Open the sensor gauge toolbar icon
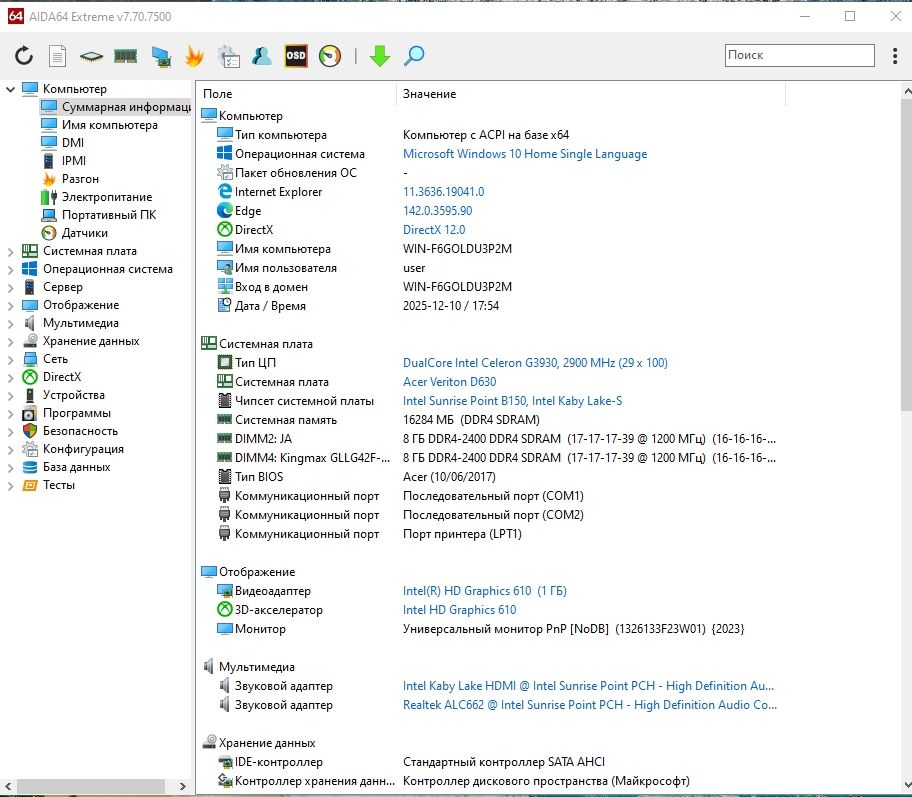The image size is (912, 797). pos(330,56)
